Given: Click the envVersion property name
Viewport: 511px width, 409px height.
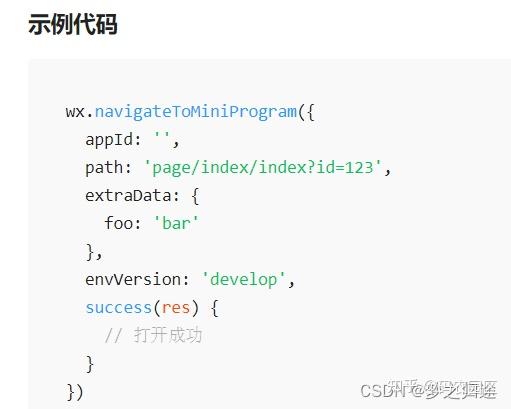Looking at the screenshot, I should pos(133,279).
